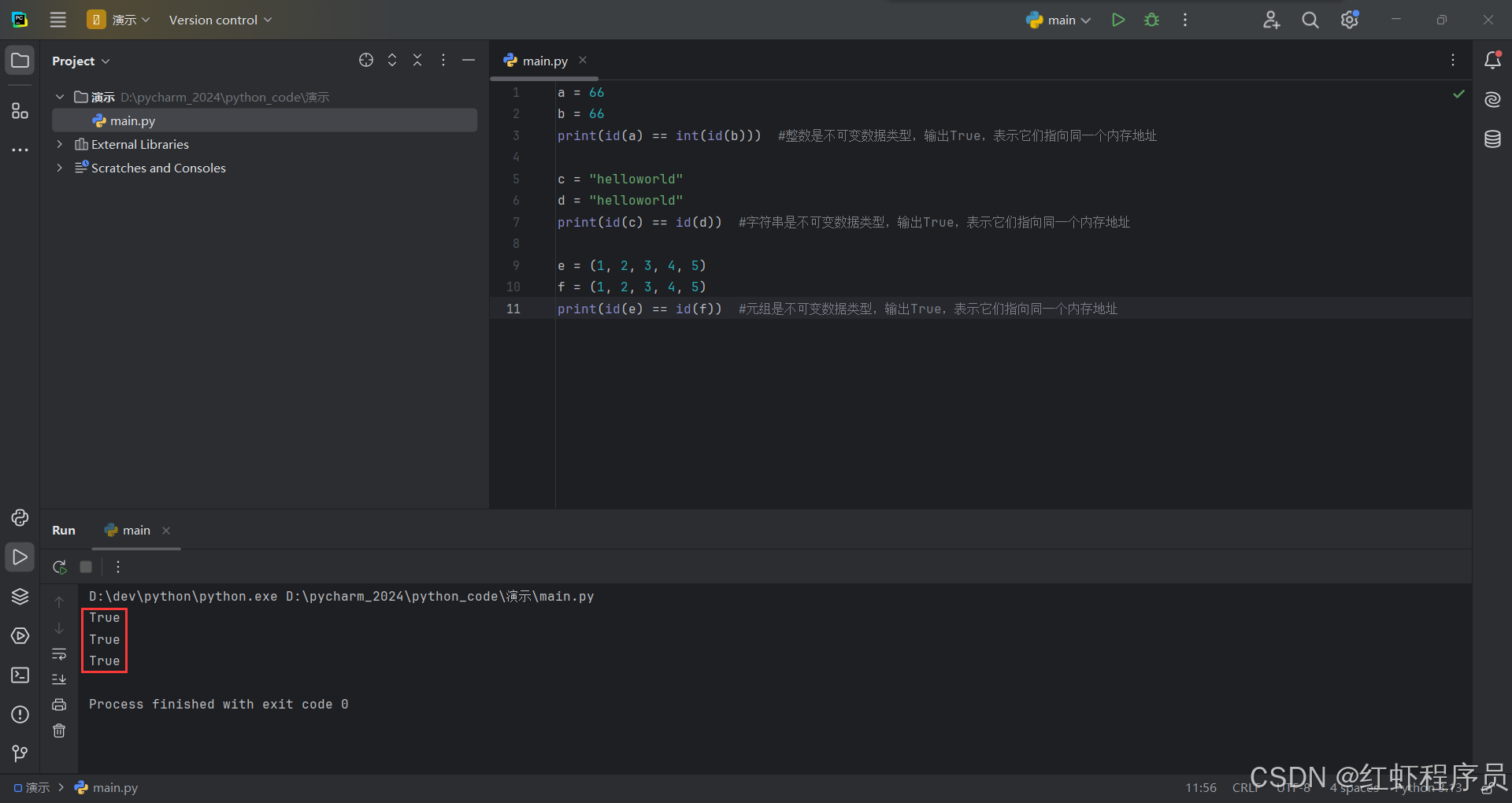1512x803 pixels.
Task: Toggle soft-wrap in Run console
Action: [59, 653]
